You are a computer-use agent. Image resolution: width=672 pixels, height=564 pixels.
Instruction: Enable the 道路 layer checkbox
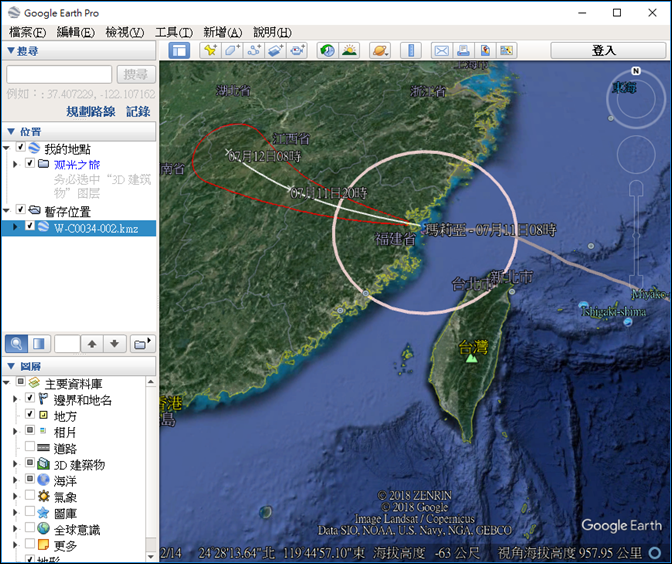[30, 447]
